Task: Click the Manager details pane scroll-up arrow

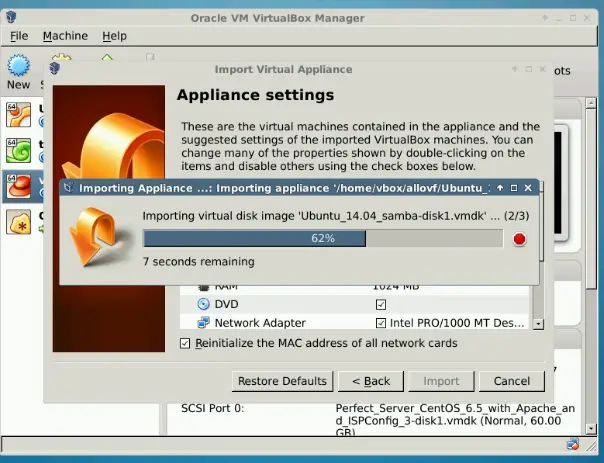Action: 591,103
